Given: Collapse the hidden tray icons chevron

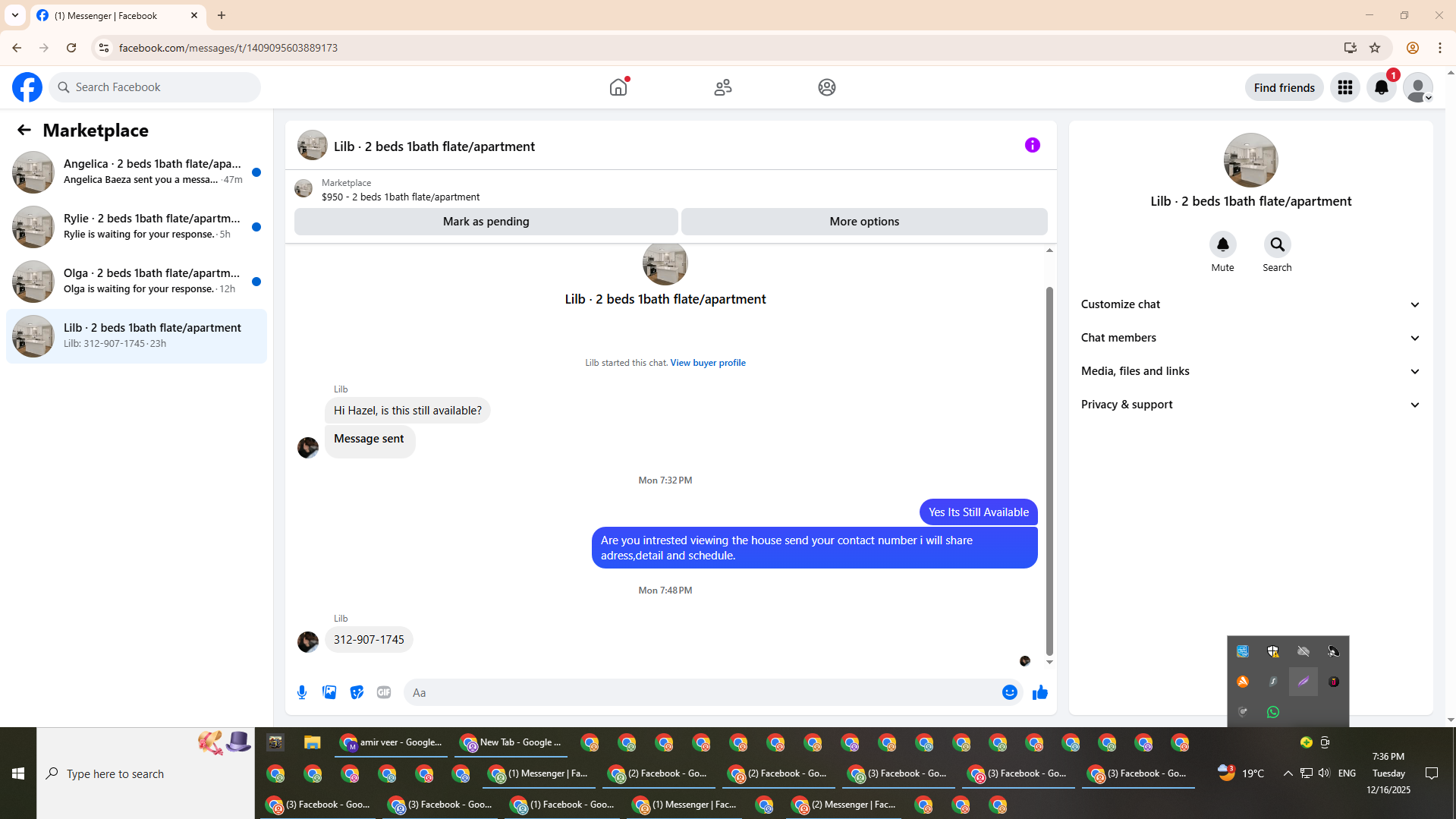Looking at the screenshot, I should [x=1288, y=773].
